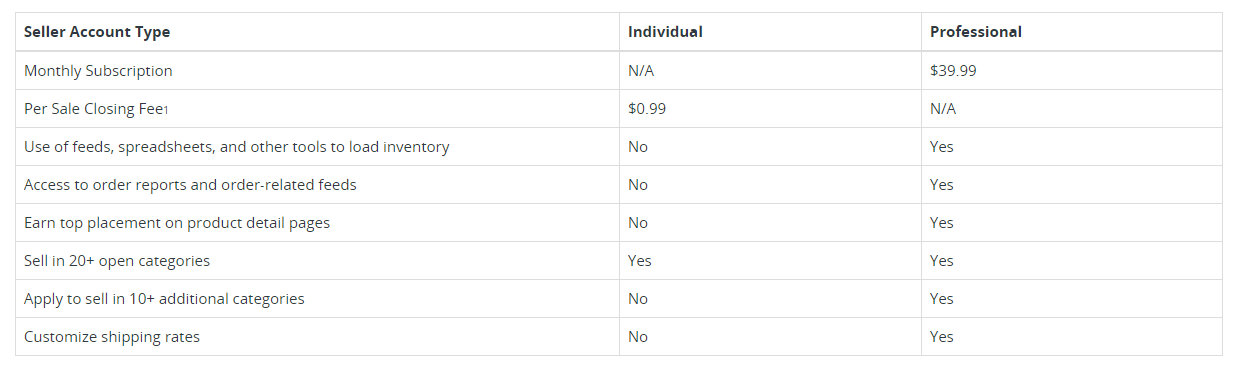Click Sell in 20+ open categories label

pos(117,261)
